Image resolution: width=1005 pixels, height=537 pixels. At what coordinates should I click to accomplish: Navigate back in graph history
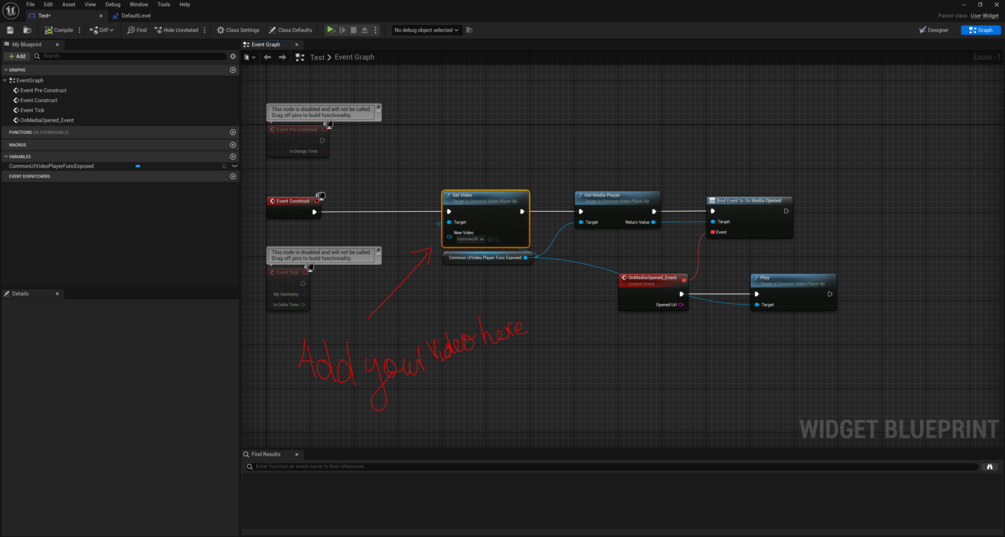(267, 57)
